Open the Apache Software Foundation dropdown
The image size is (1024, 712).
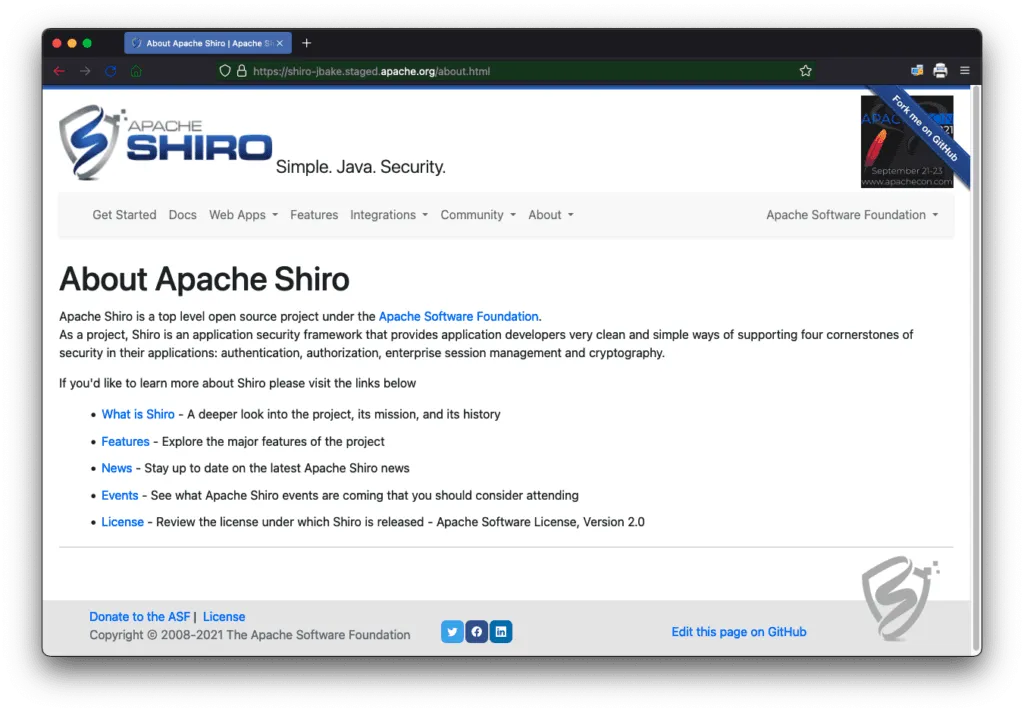point(852,215)
